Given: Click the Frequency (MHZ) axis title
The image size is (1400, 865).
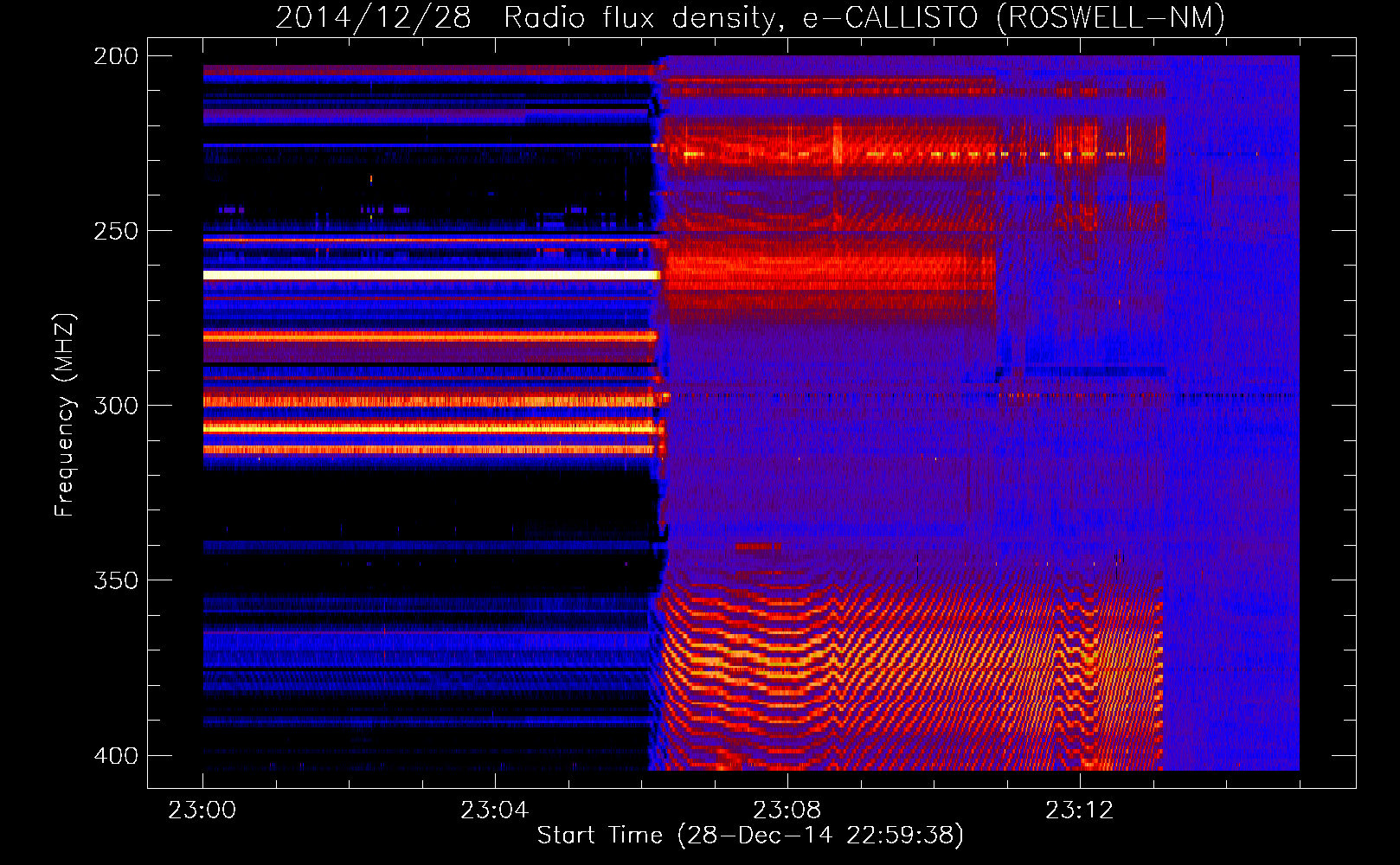Looking at the screenshot, I should click(65, 415).
